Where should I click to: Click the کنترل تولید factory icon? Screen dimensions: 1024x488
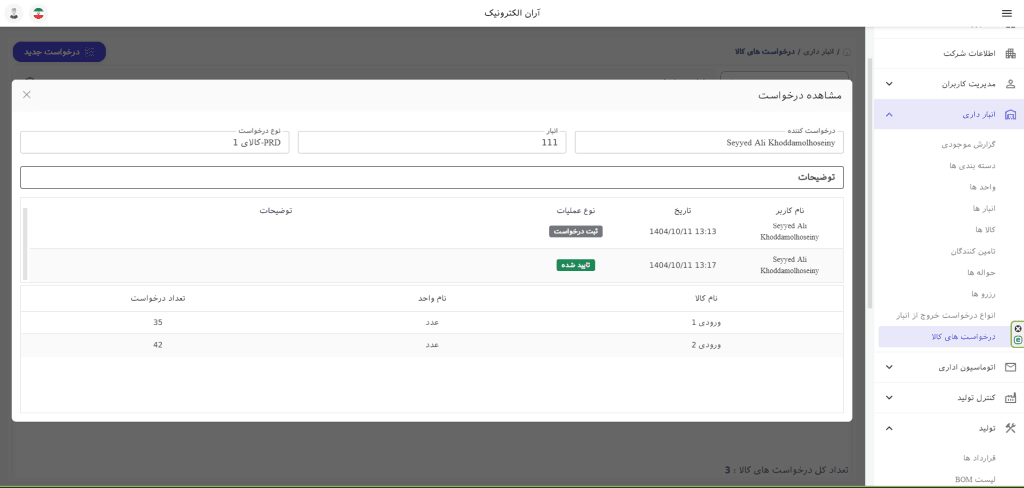(x=1010, y=397)
